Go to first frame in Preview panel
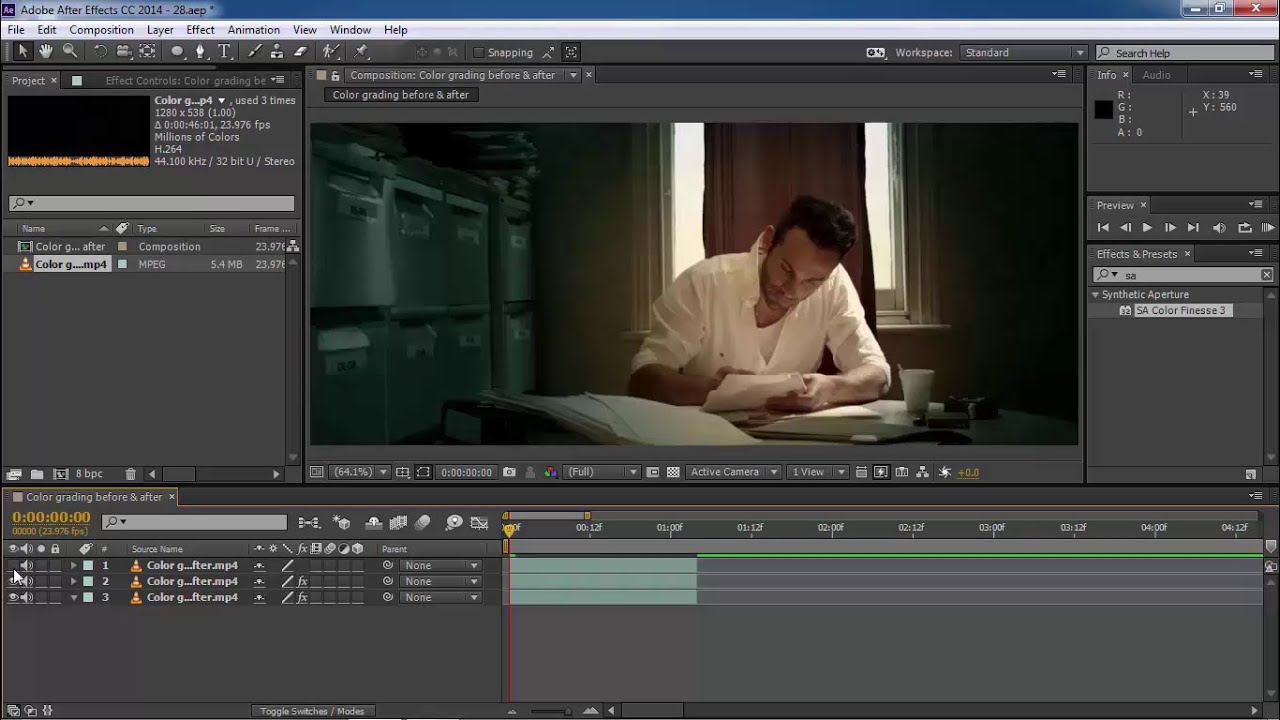1280x720 pixels. (1103, 228)
